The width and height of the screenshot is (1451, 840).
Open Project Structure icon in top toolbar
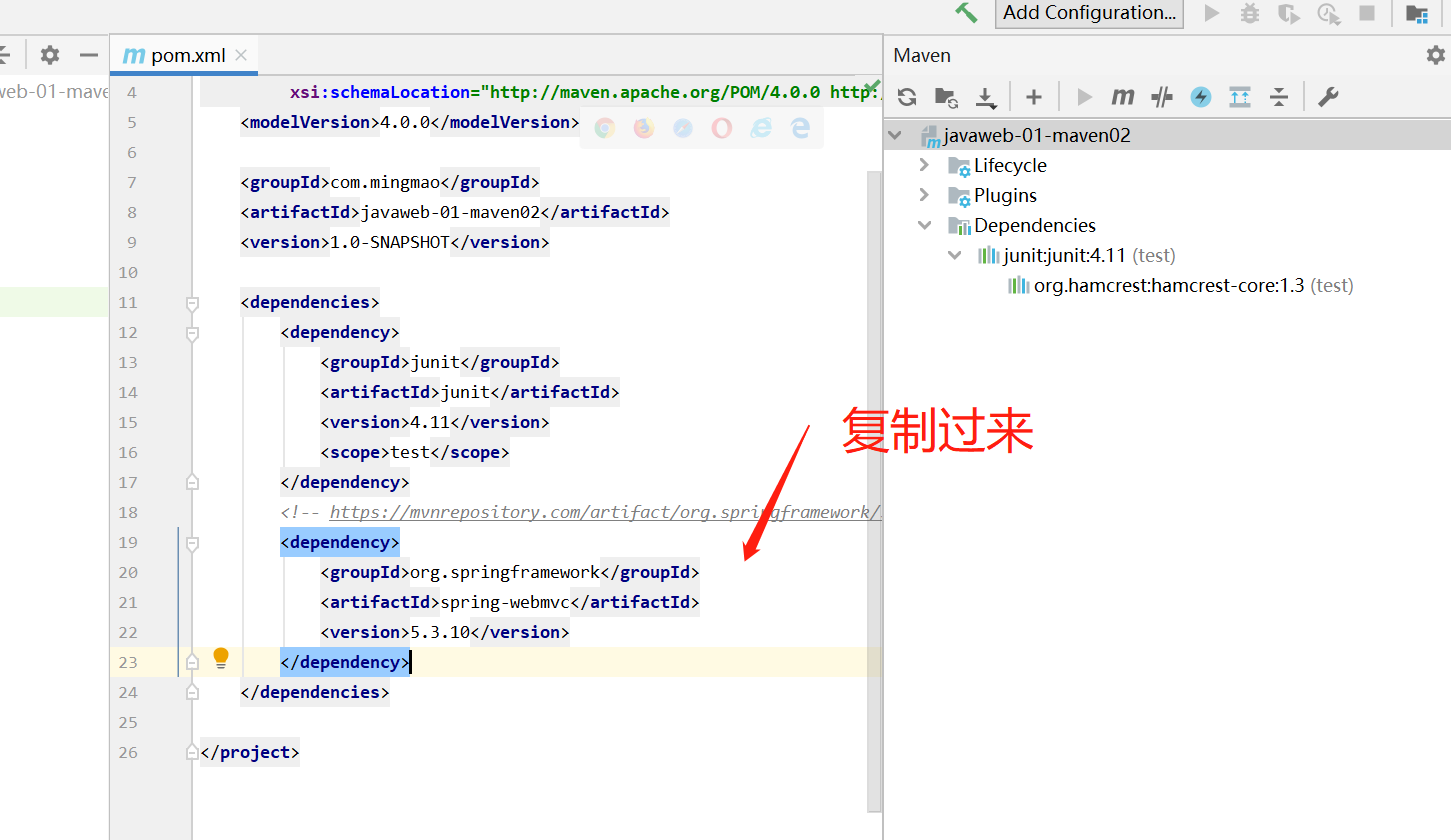coord(1416,13)
